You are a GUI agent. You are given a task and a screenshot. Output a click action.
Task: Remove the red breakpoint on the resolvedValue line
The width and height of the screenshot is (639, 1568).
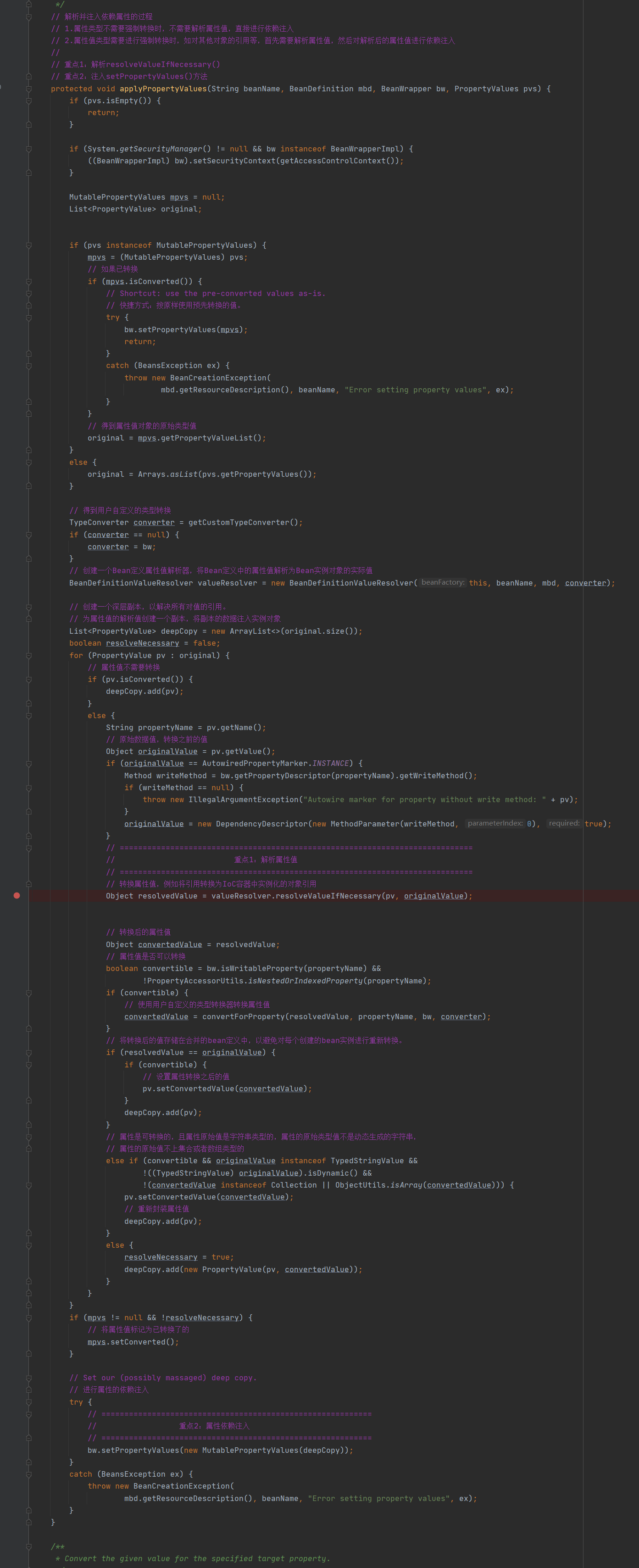[x=17, y=895]
